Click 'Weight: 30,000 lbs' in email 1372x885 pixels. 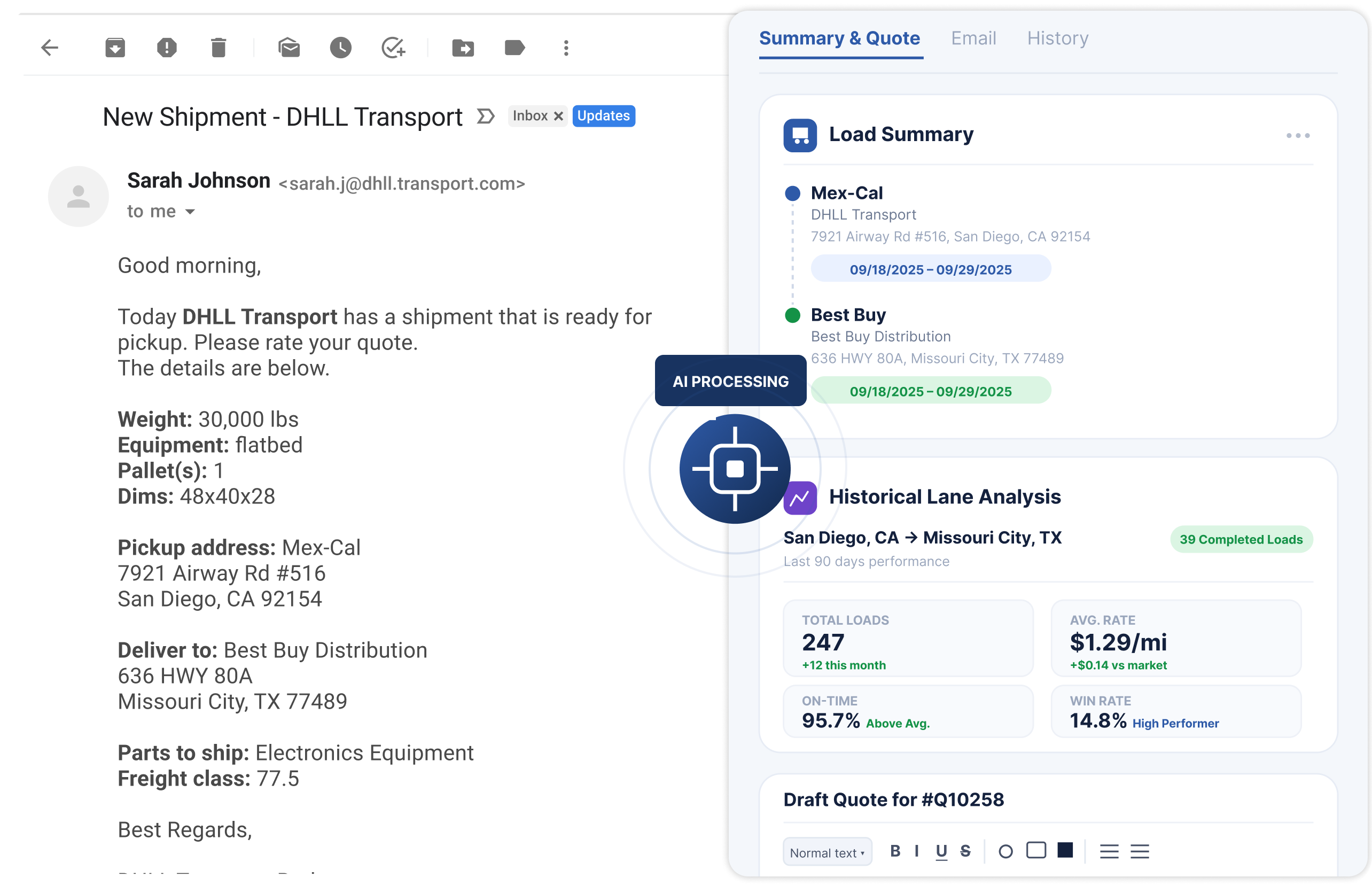(208, 420)
